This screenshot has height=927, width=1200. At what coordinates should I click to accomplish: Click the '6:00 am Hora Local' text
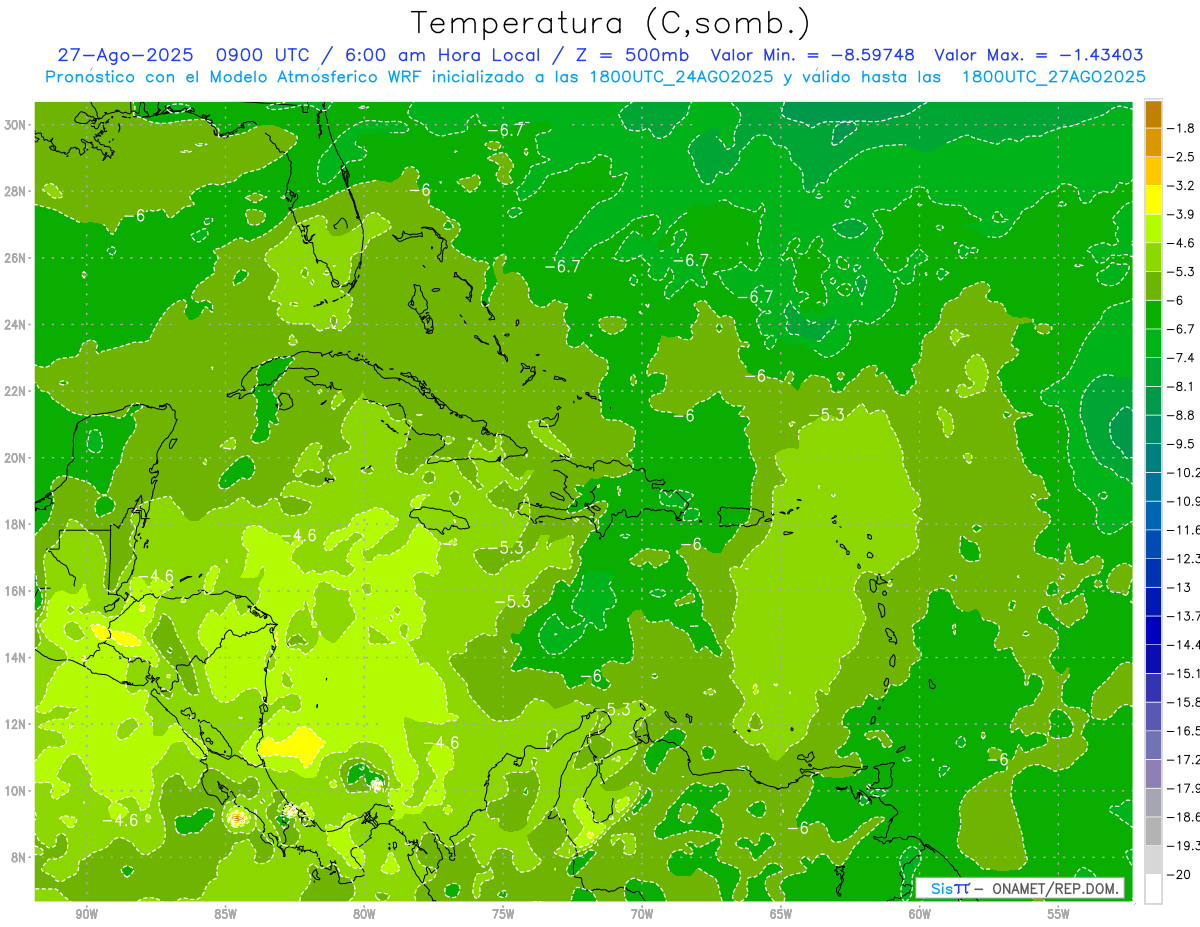[442, 55]
